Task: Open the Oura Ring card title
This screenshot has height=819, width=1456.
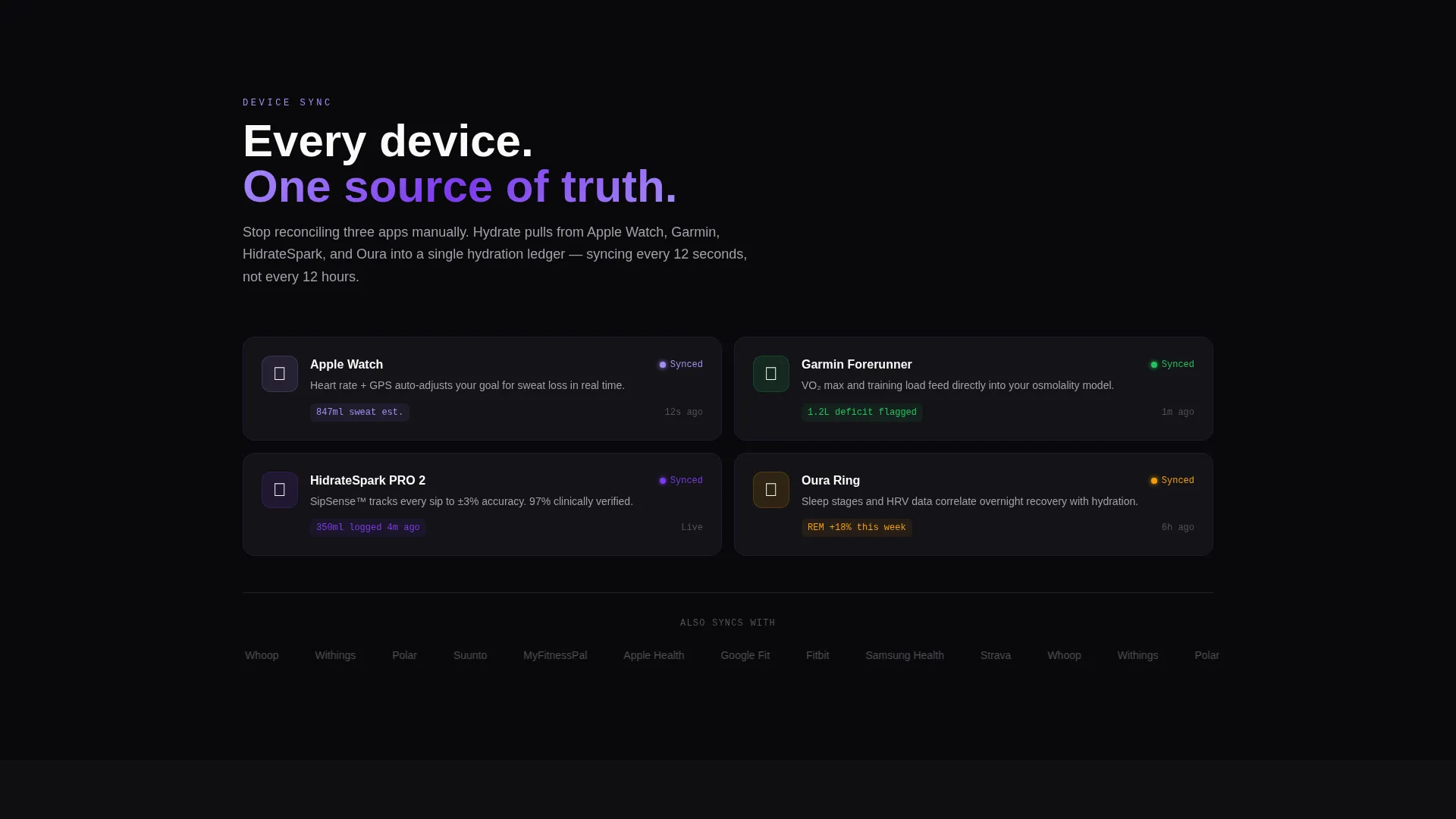Action: click(830, 481)
